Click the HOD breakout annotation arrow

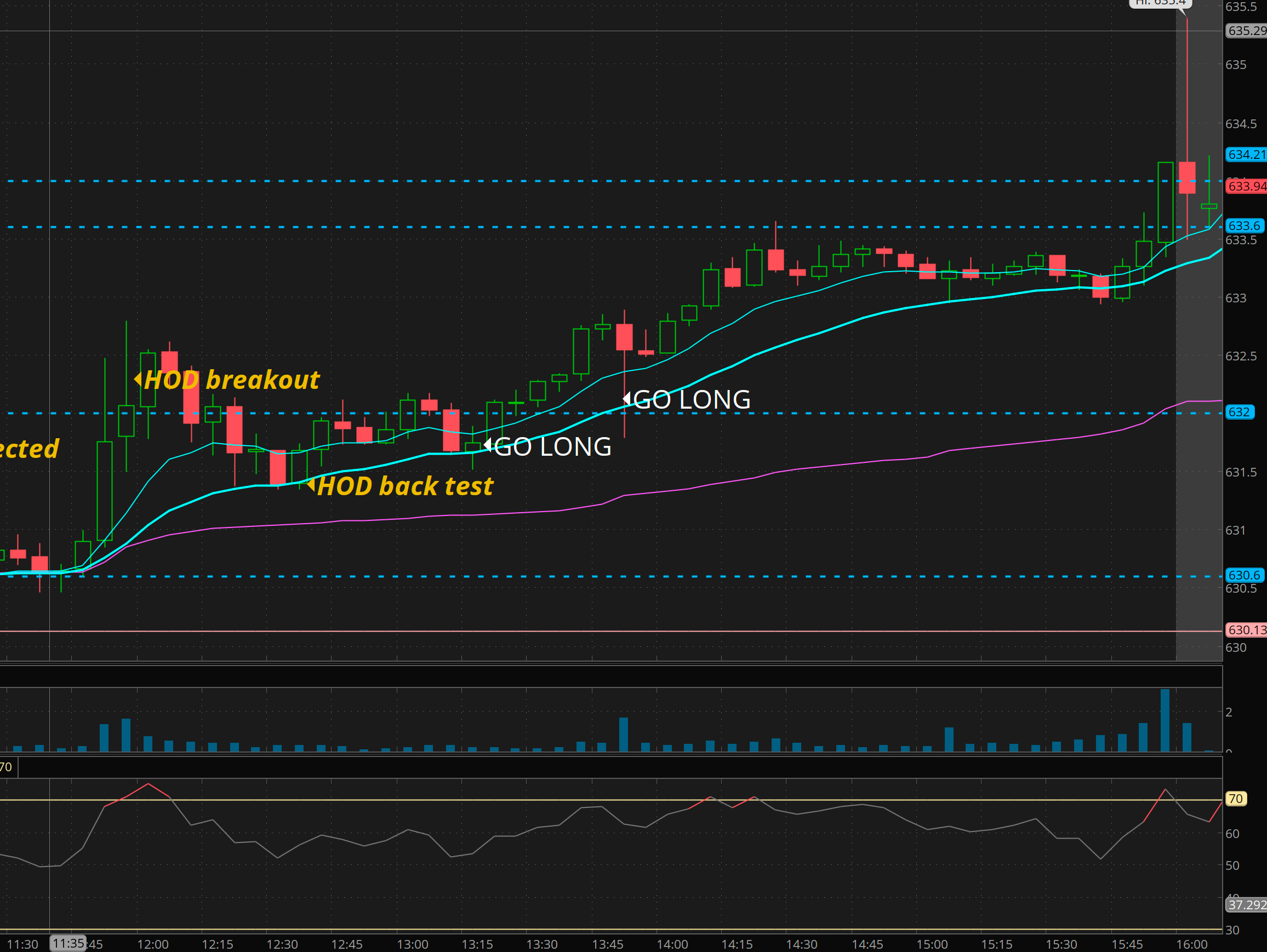click(x=138, y=379)
